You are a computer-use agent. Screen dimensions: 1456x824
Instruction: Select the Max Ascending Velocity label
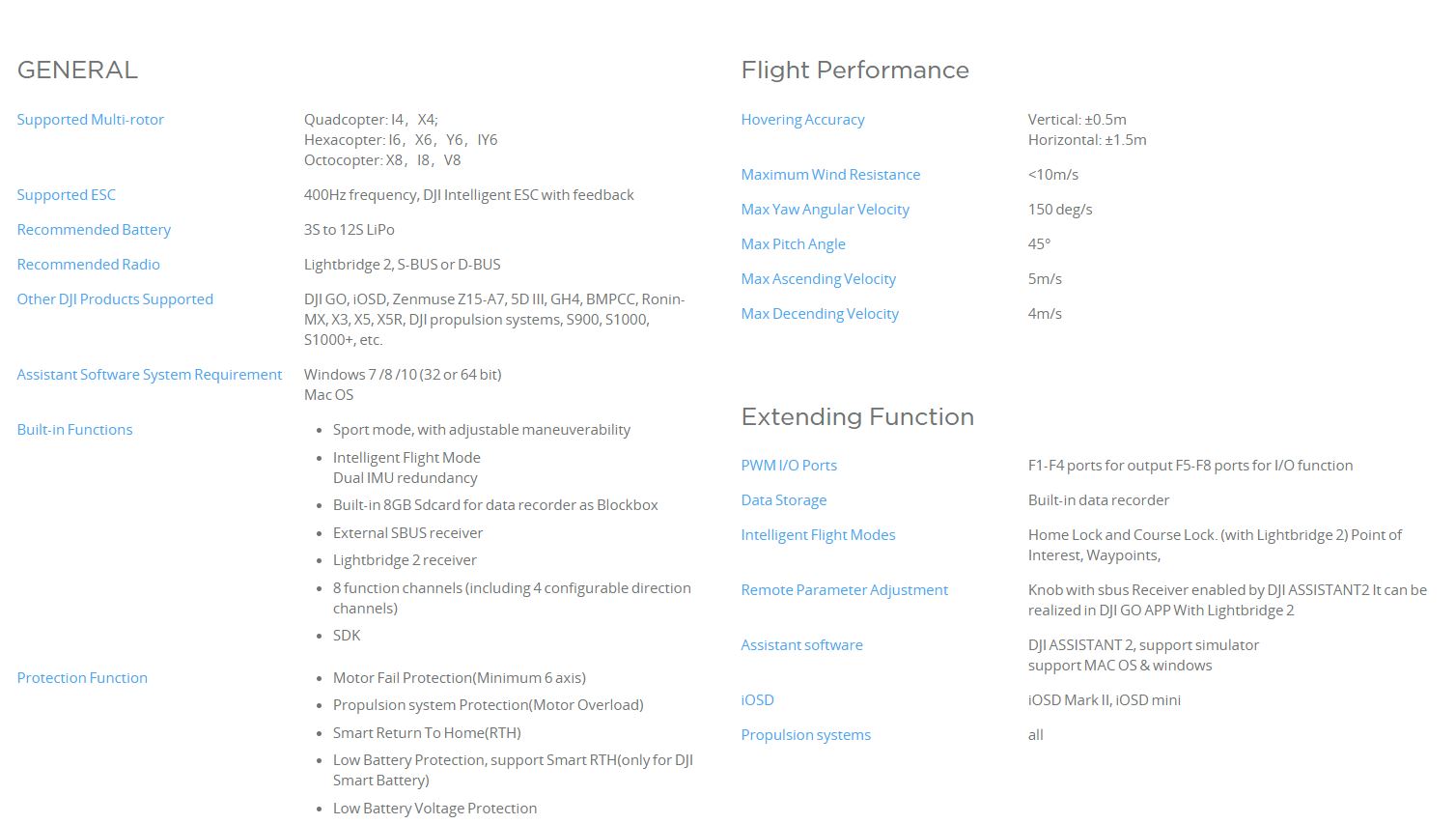[818, 279]
